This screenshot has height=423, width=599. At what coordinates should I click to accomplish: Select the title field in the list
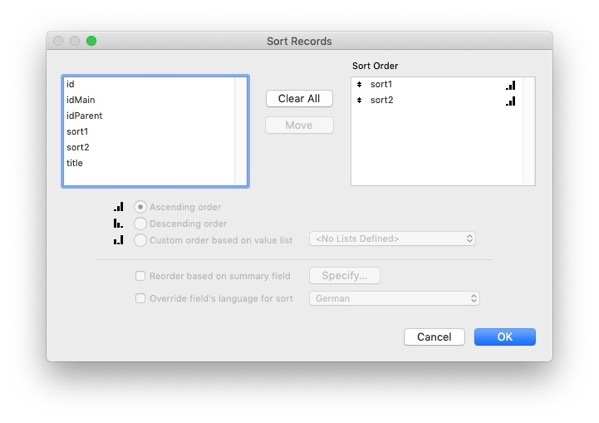point(149,163)
